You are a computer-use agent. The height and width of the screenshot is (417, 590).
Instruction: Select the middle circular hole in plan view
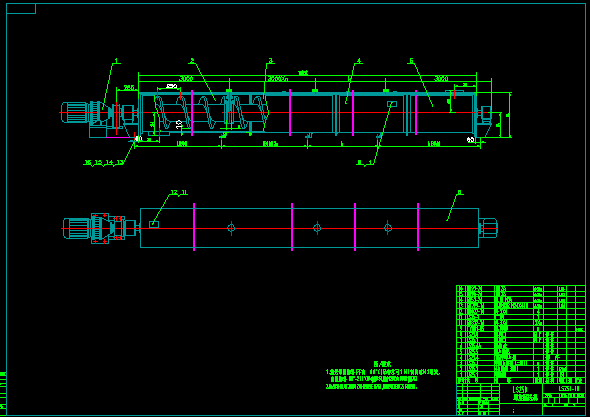(317, 228)
